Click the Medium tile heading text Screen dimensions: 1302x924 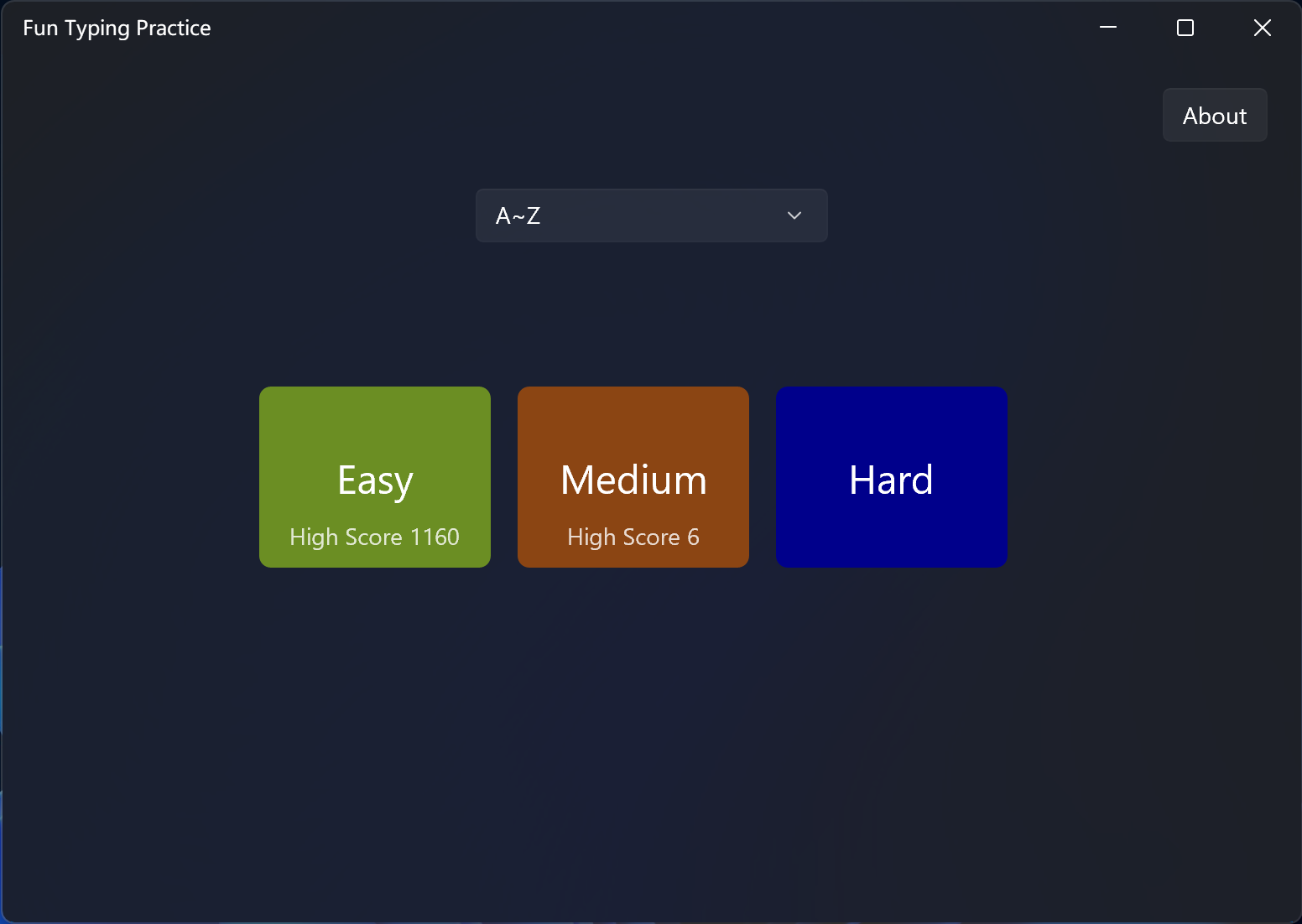[x=633, y=480]
